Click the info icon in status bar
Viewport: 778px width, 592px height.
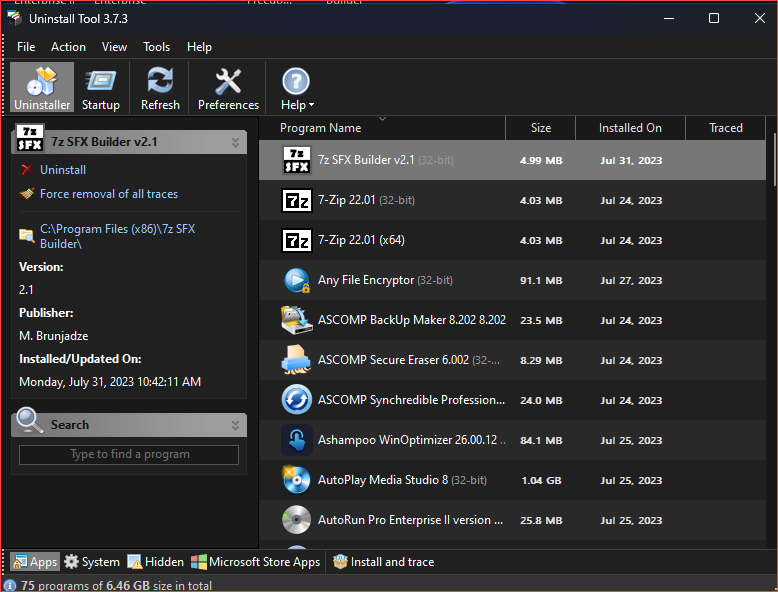(10, 586)
